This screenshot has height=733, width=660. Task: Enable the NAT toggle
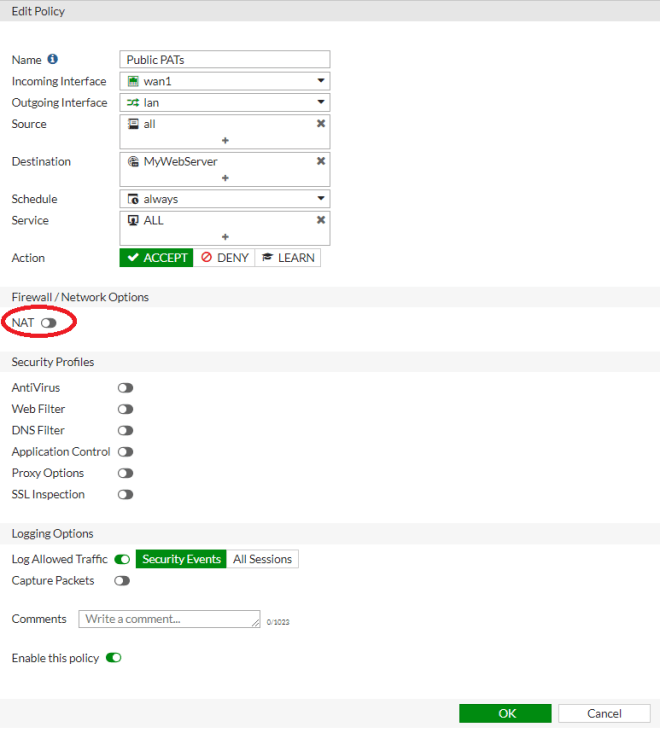tap(48, 323)
